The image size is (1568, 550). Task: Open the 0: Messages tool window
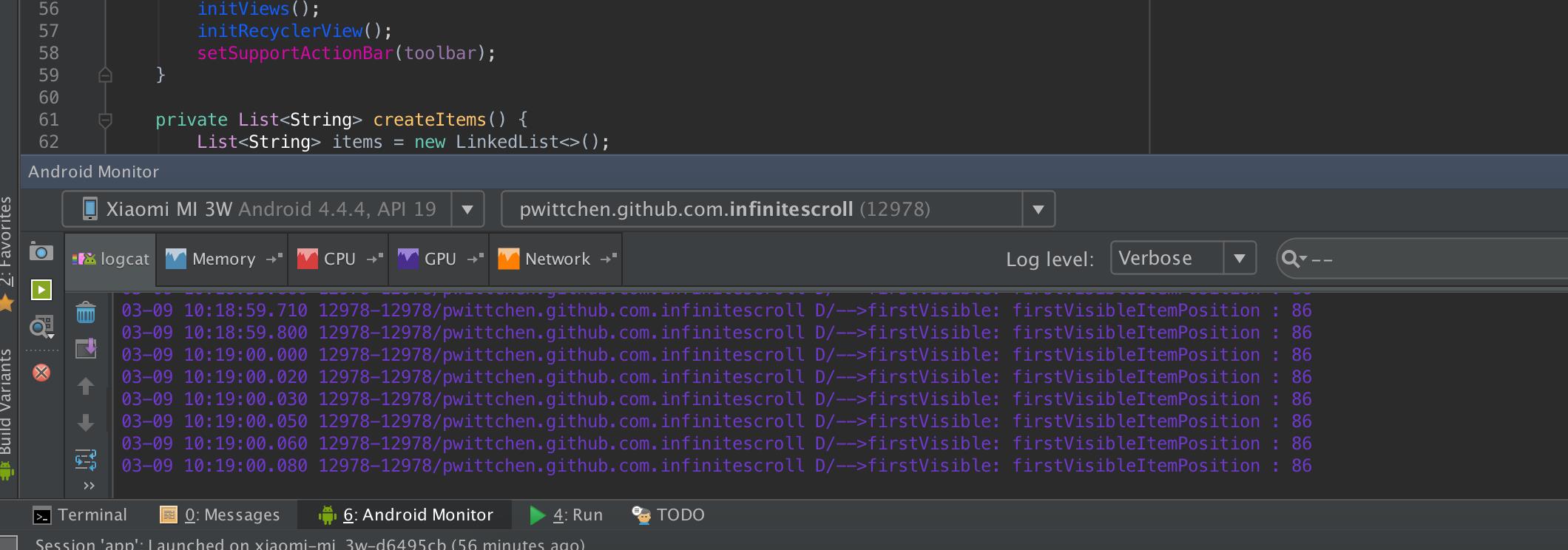point(220,515)
